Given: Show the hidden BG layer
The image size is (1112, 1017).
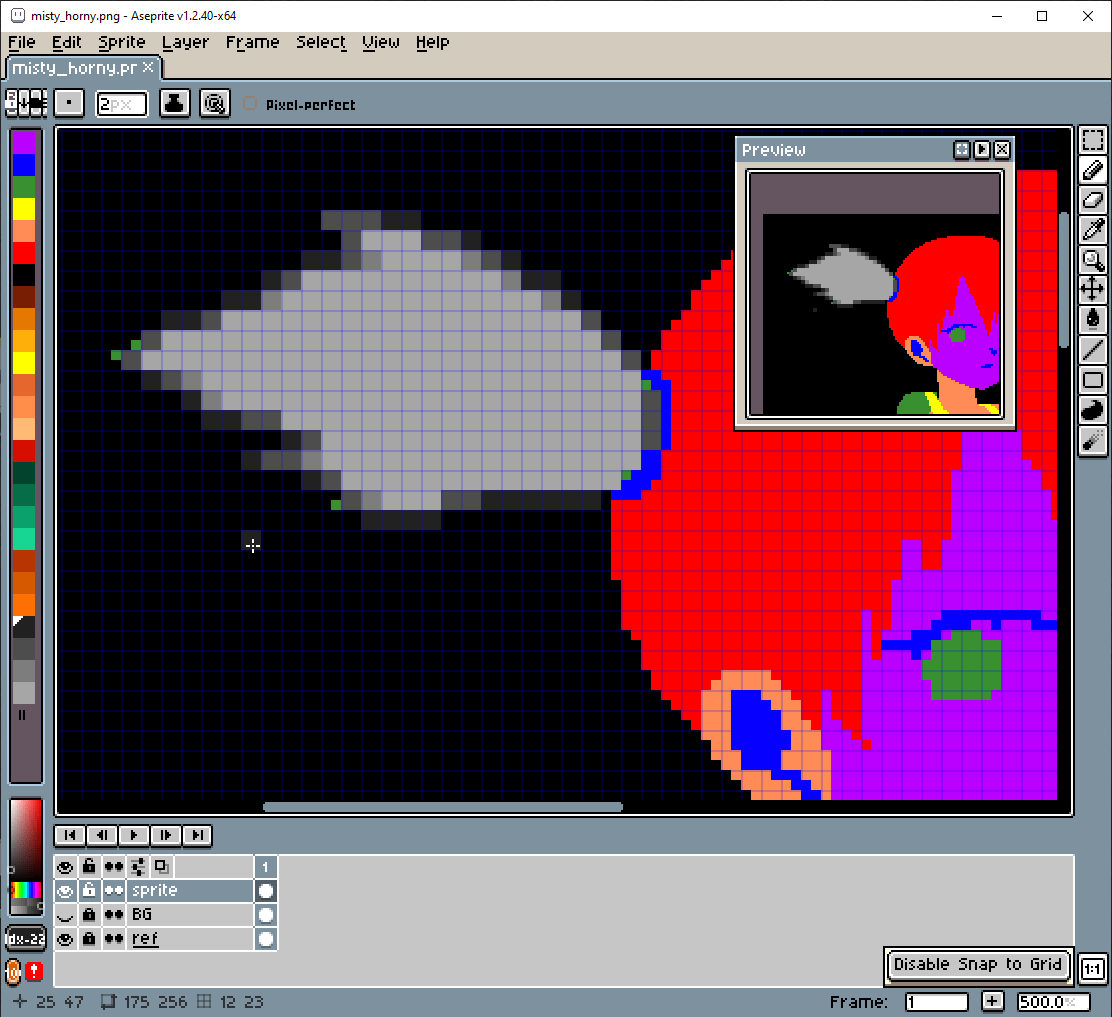Looking at the screenshot, I should (x=66, y=914).
